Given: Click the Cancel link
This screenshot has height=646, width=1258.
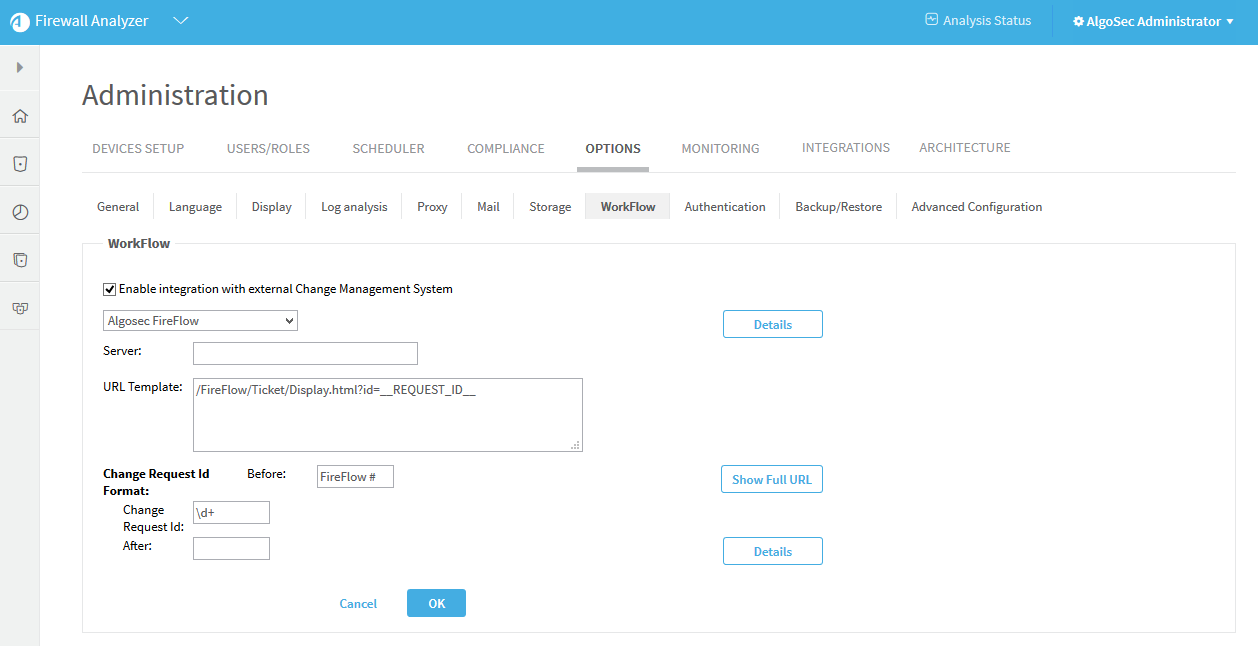Looking at the screenshot, I should pos(358,603).
